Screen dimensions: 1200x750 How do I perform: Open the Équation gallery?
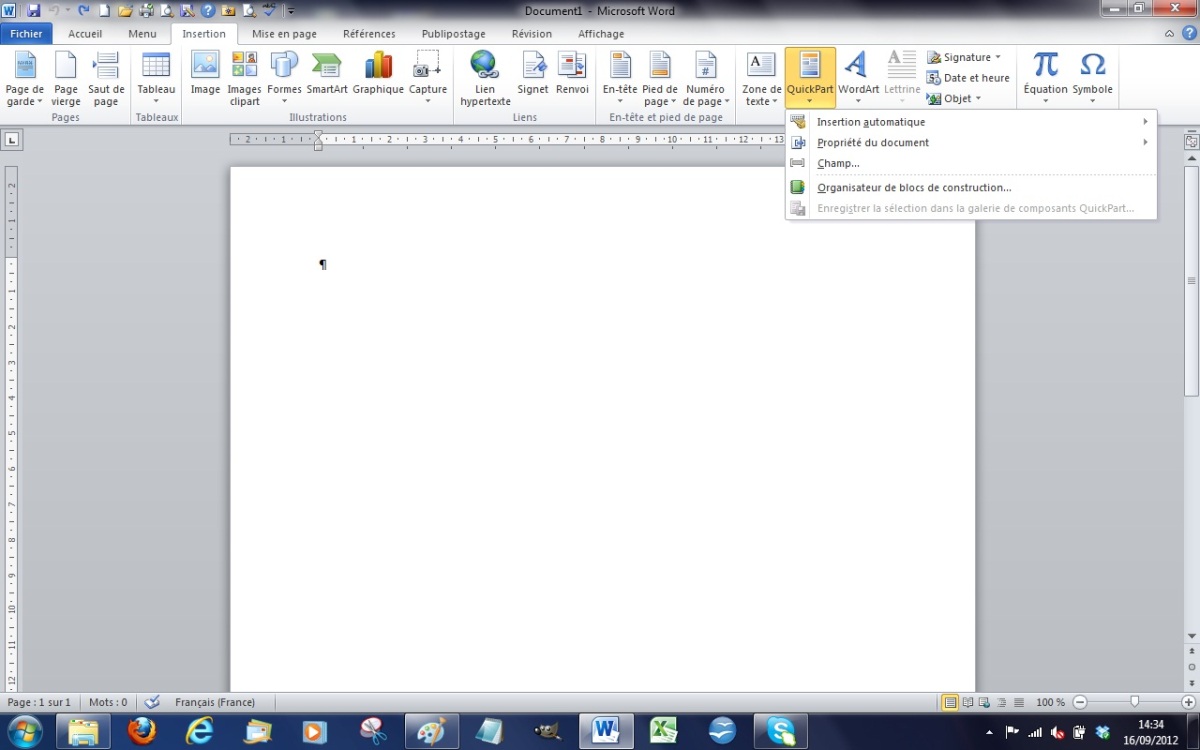(1046, 79)
